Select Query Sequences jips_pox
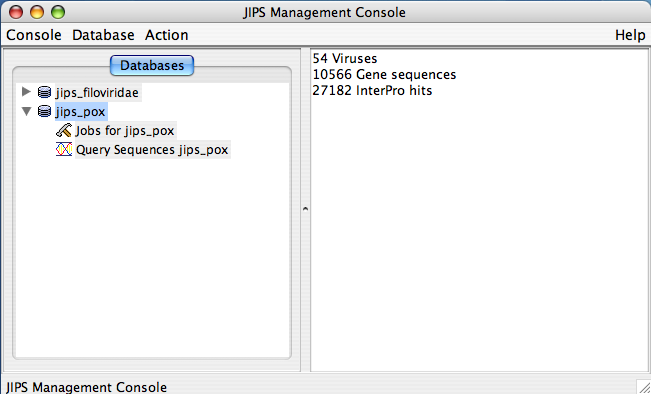The height and width of the screenshot is (394, 651). [152, 149]
